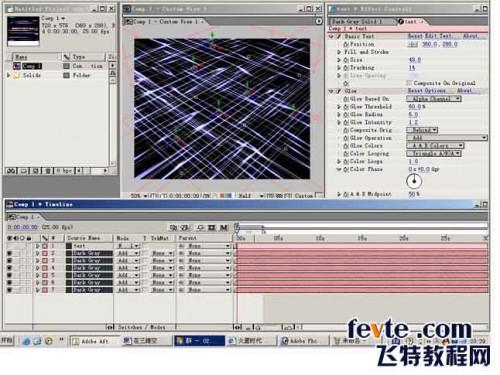This screenshot has height=375, width=500.
Task: Click the second timeline switch button above layers
Action: (x=185, y=228)
